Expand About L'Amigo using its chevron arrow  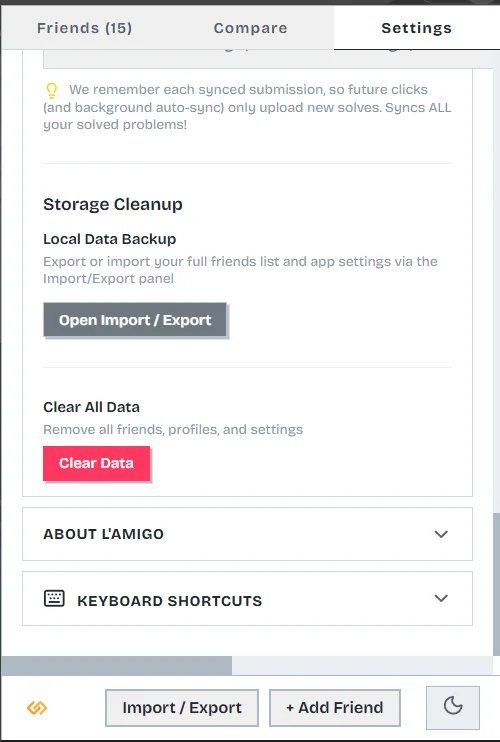441,534
